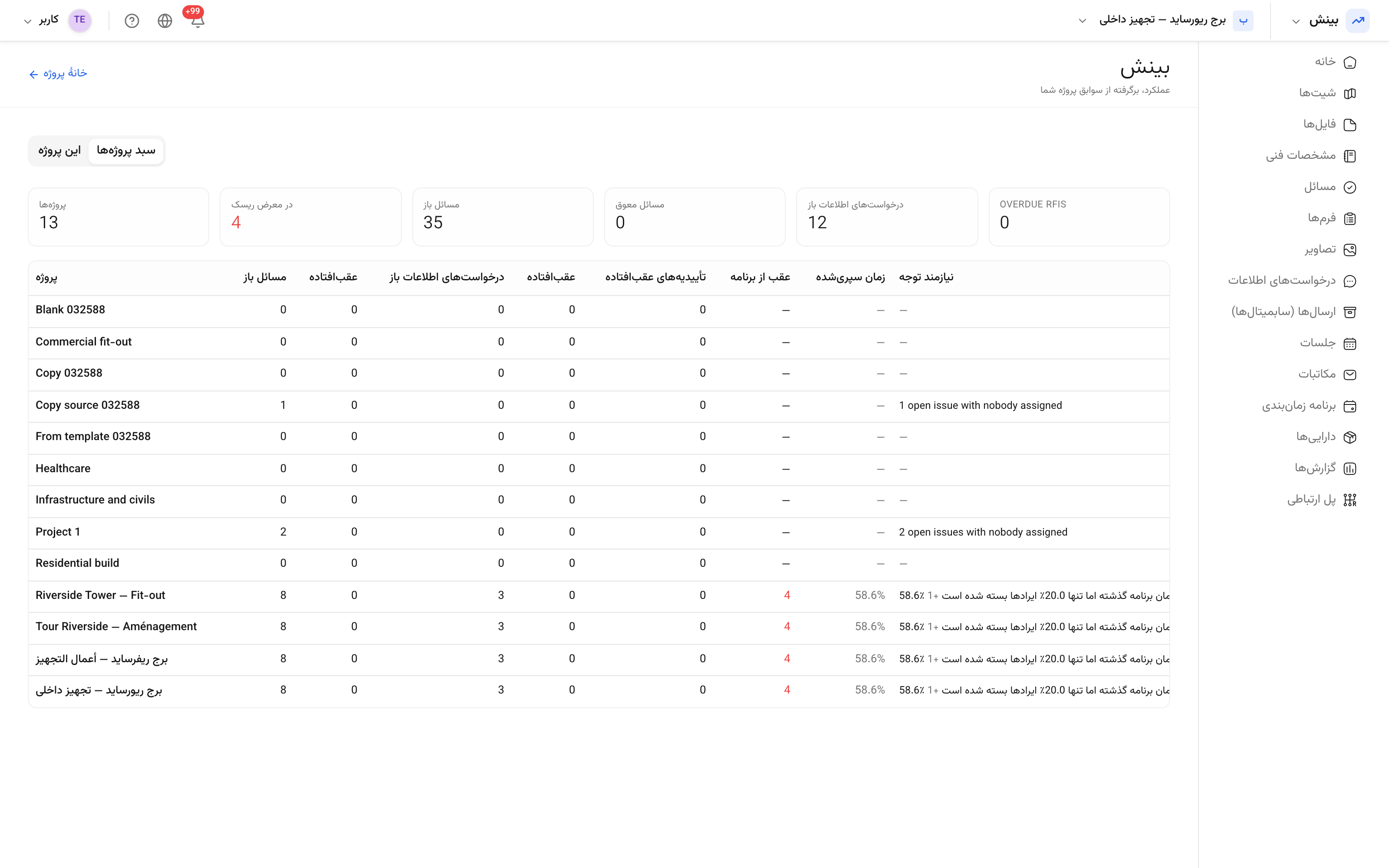Click the مسائل باز summary card

tap(503, 217)
